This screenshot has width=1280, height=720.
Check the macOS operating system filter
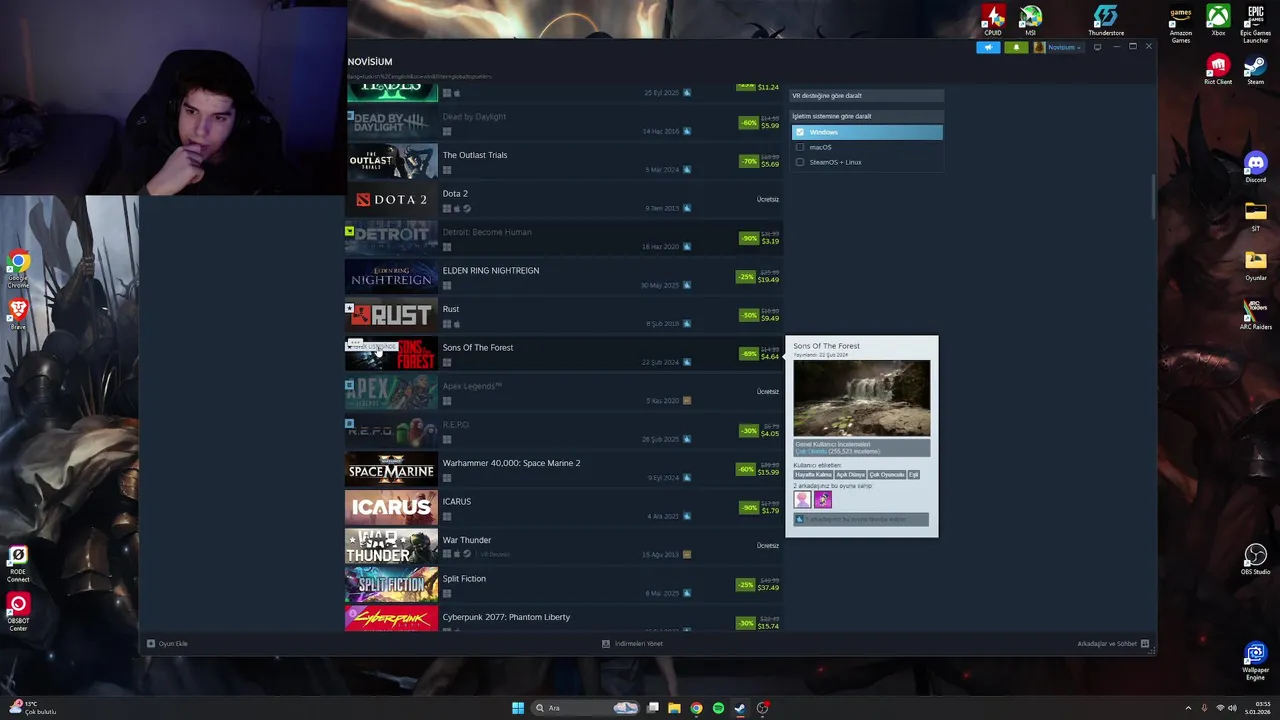pyautogui.click(x=800, y=147)
